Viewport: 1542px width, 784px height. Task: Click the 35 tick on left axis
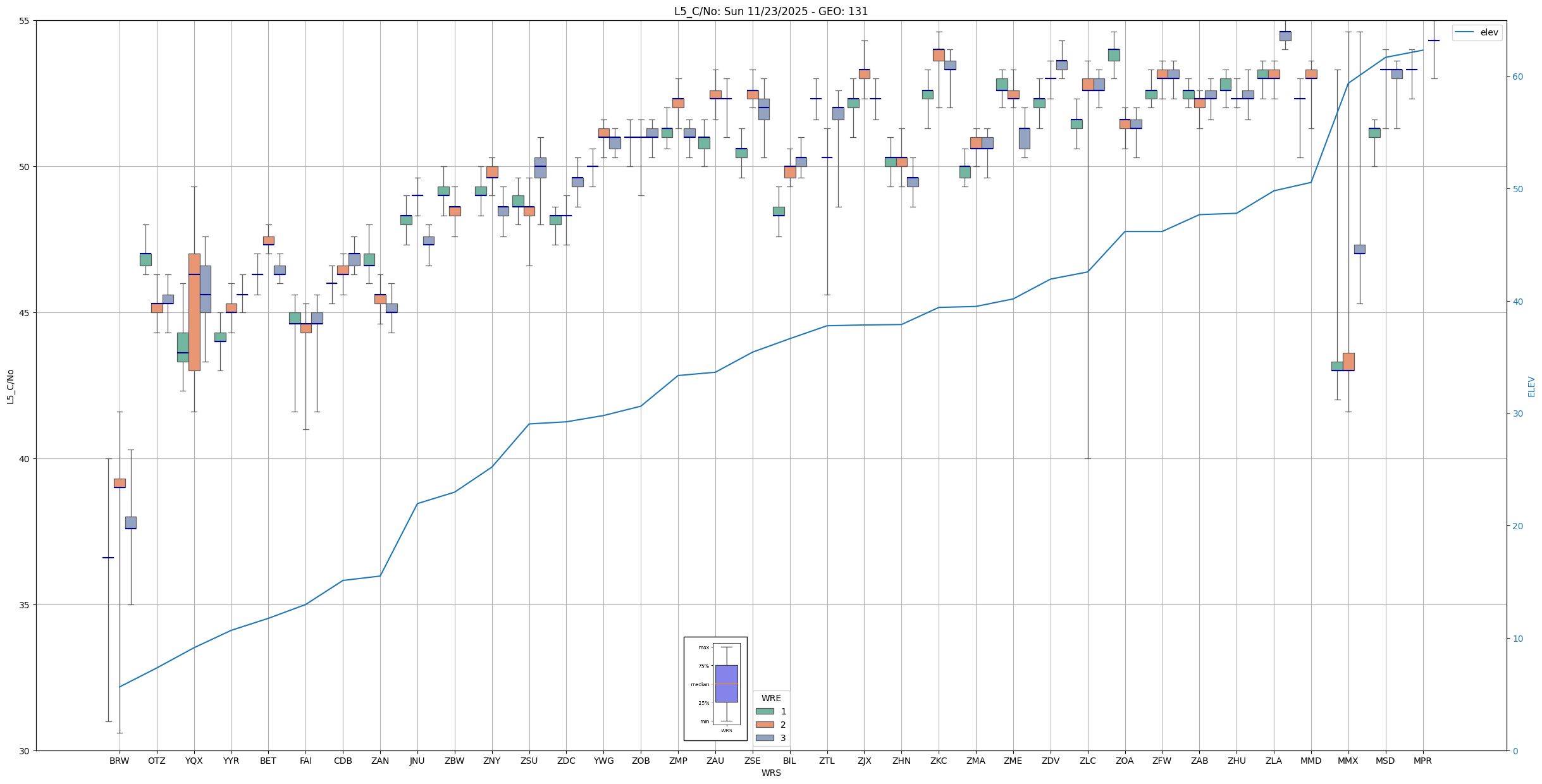coord(25,605)
